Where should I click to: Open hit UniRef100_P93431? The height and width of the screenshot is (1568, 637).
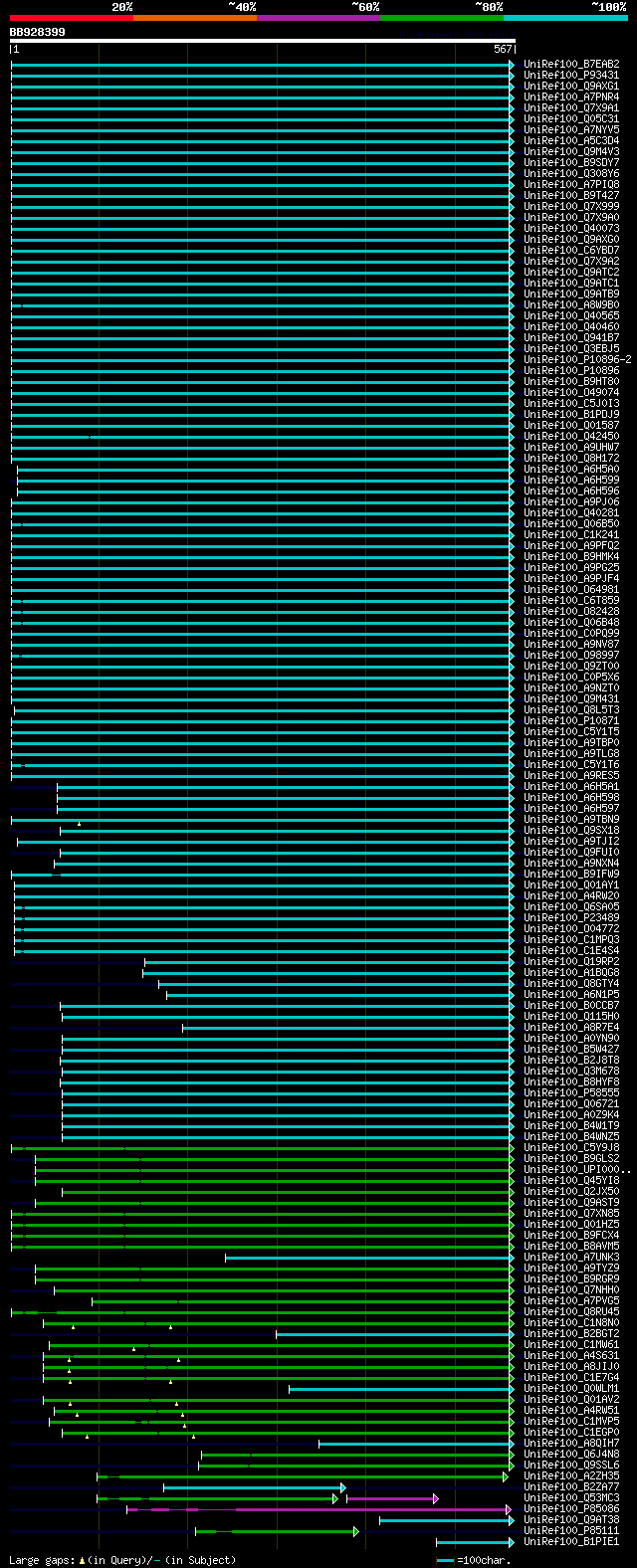(x=571, y=76)
